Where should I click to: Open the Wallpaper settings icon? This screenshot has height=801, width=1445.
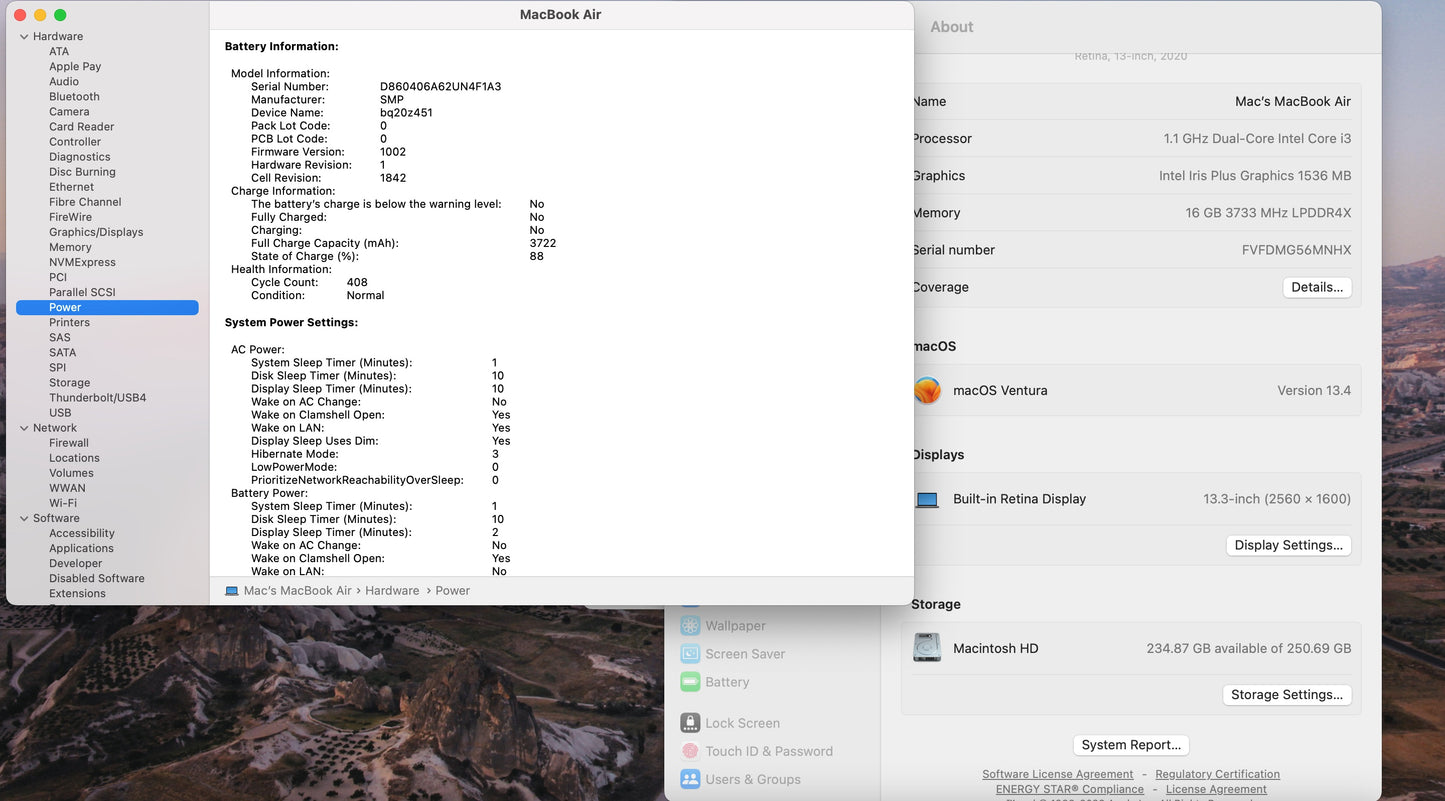click(690, 626)
